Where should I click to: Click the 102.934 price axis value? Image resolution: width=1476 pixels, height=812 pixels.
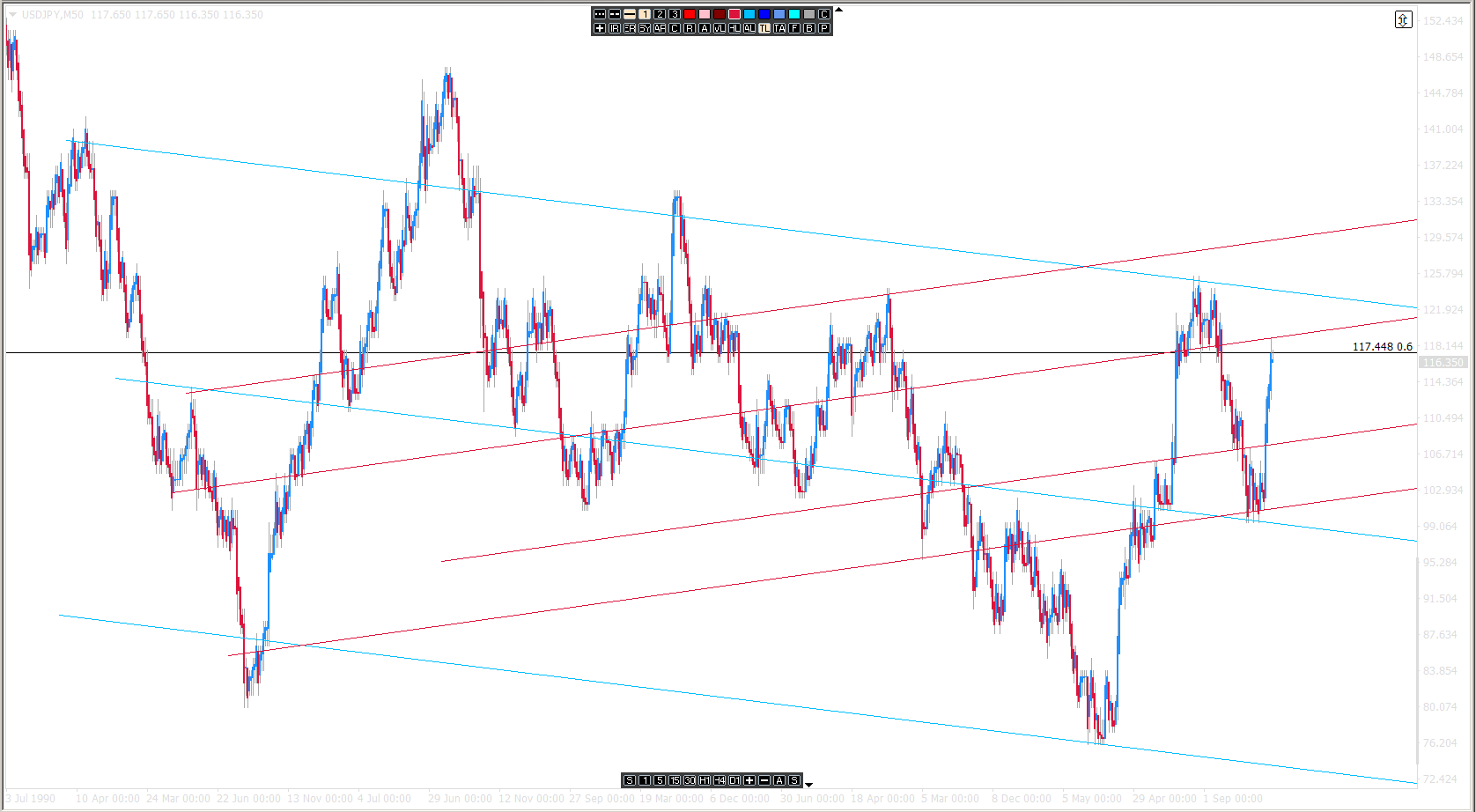1443,490
